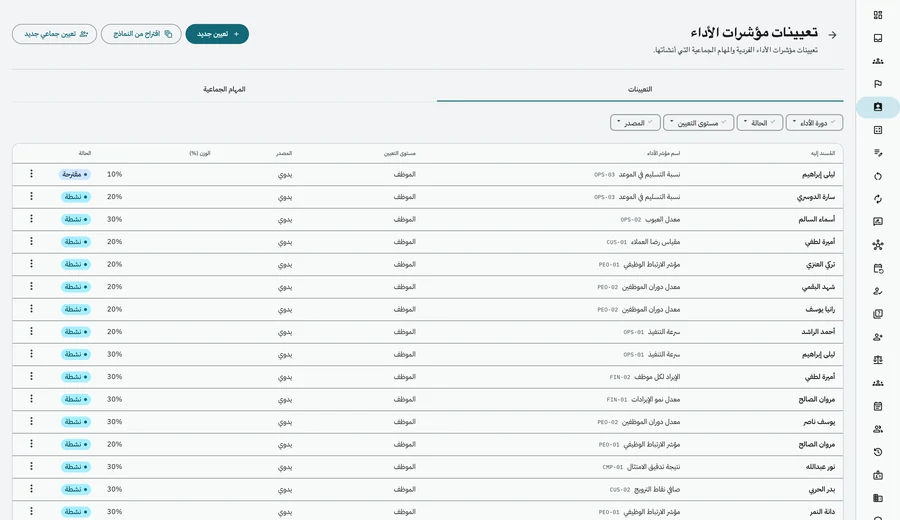900x520 pixels.
Task: Open the add-person icon in sidebar
Action: pyautogui.click(x=878, y=337)
